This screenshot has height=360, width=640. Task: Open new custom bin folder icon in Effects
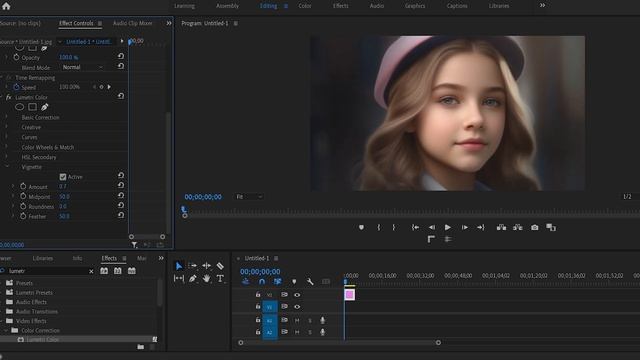pos(140,347)
